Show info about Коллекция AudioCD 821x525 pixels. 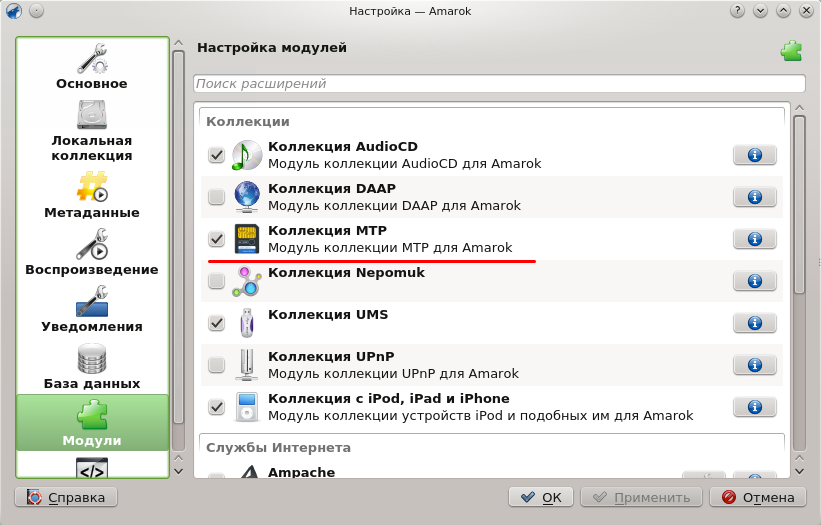click(x=755, y=155)
